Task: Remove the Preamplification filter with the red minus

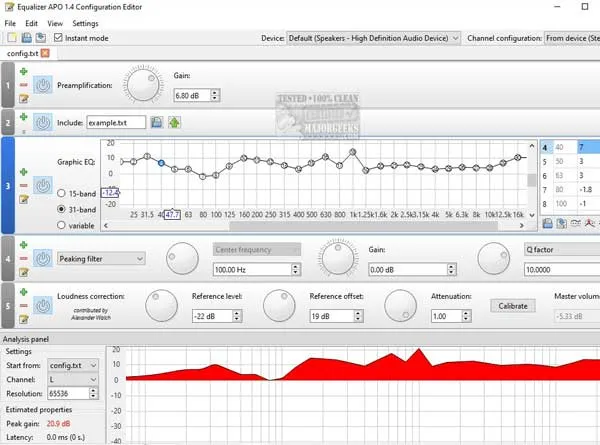Action: [x=24, y=85]
